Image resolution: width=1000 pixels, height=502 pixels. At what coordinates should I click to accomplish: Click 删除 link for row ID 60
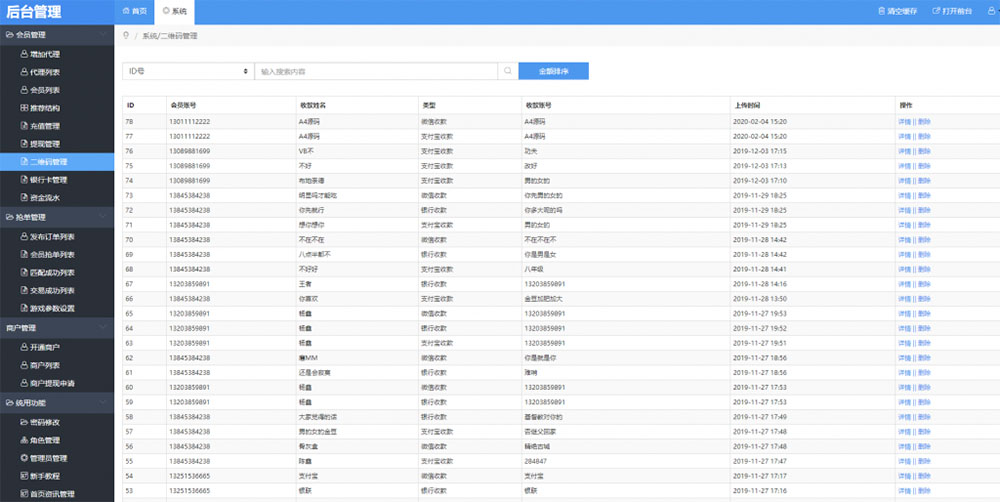click(924, 387)
